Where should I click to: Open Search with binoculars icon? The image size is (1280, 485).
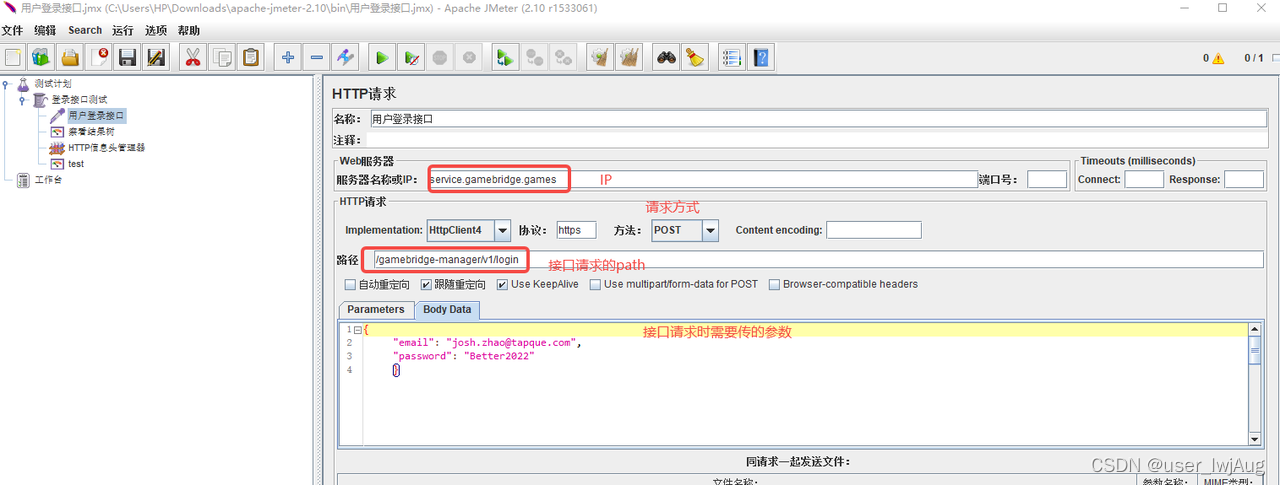pyautogui.click(x=666, y=57)
